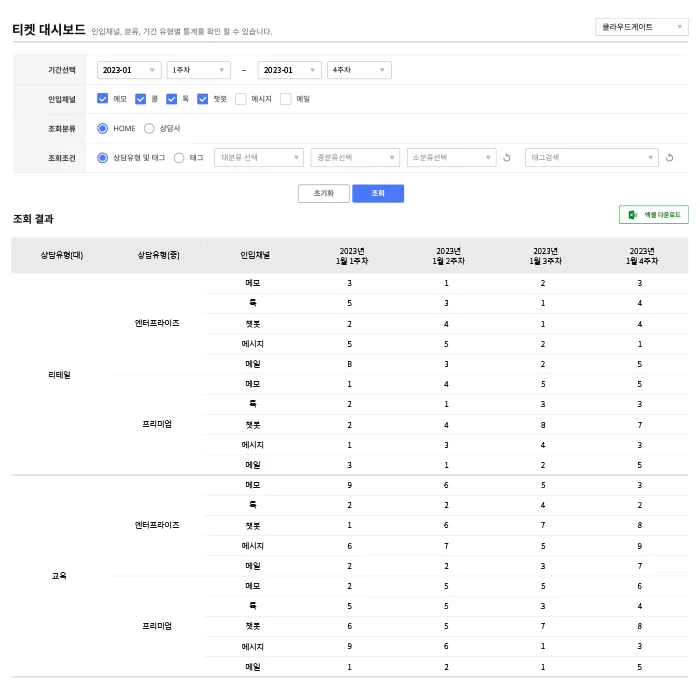The height and width of the screenshot is (700, 700).
Task: Uncheck the 챗봇 channel checkbox
Action: (203, 99)
